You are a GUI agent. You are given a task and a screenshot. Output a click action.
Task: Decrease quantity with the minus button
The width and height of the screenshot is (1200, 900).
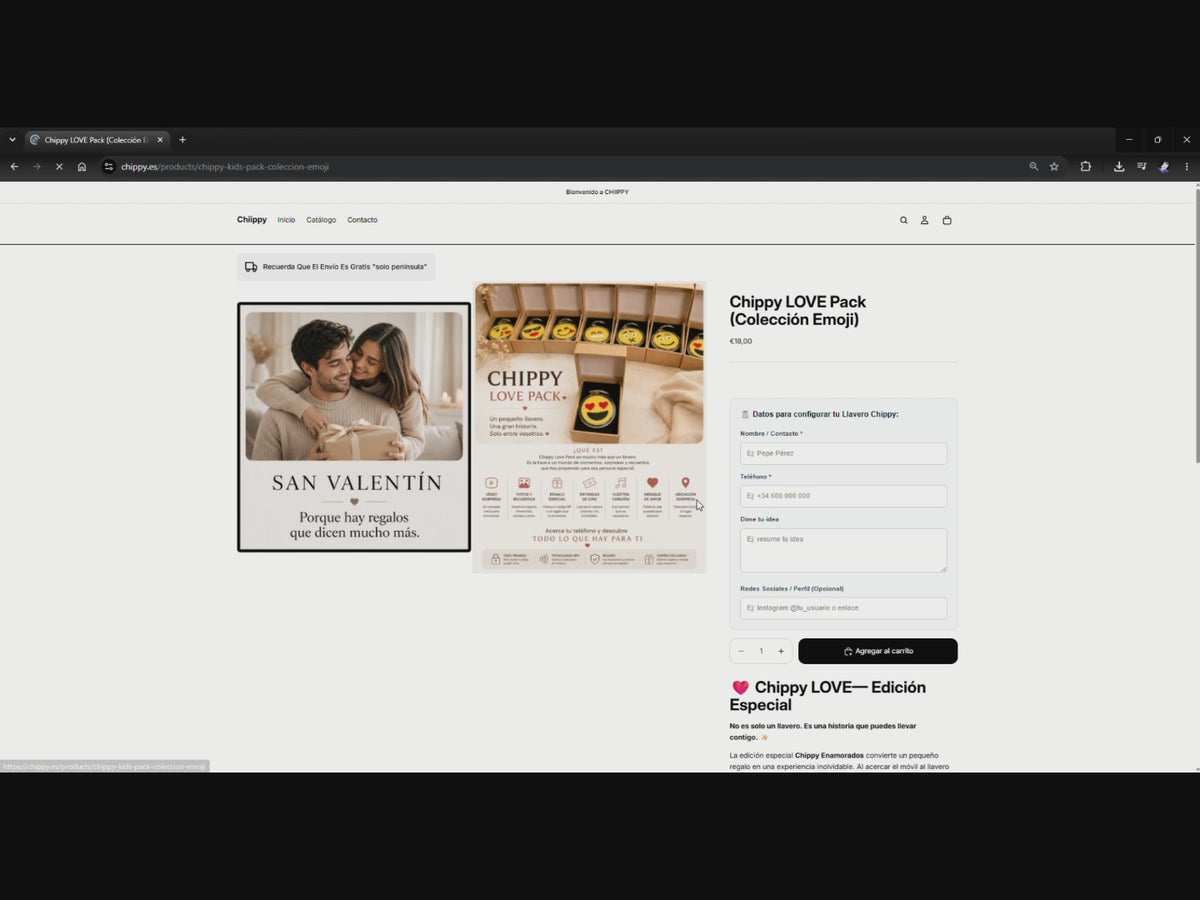741,651
